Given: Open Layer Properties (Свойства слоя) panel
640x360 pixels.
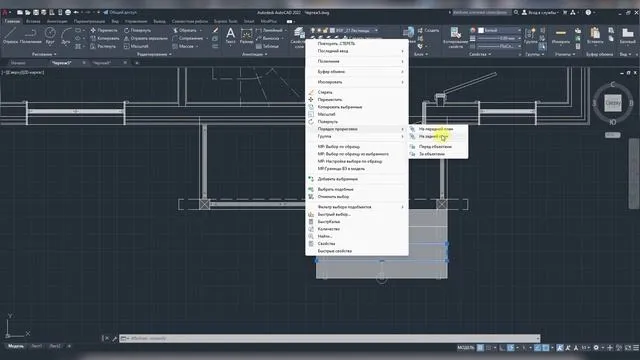Looking at the screenshot, I should pos(298,37).
